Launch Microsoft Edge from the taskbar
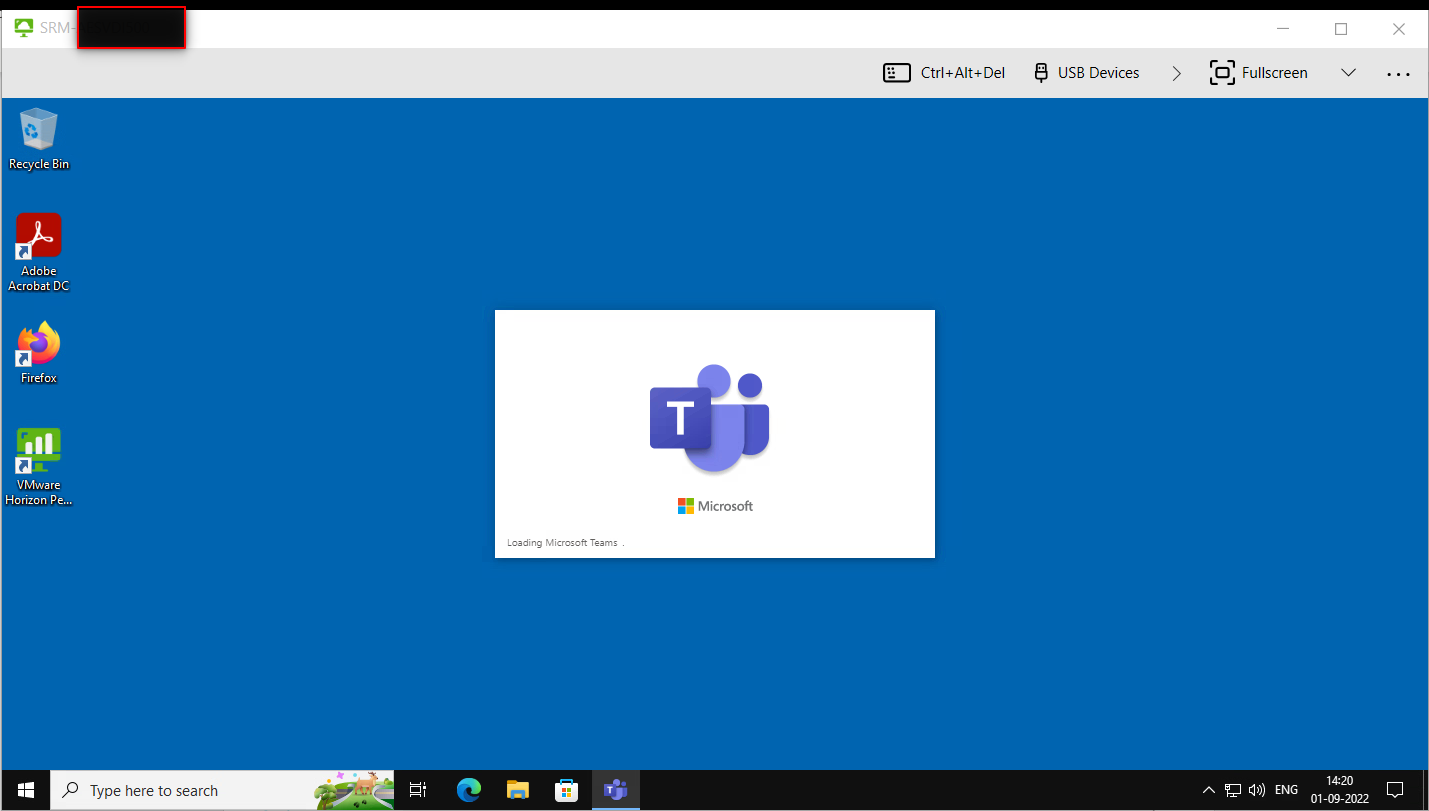This screenshot has width=1429, height=811. (469, 790)
